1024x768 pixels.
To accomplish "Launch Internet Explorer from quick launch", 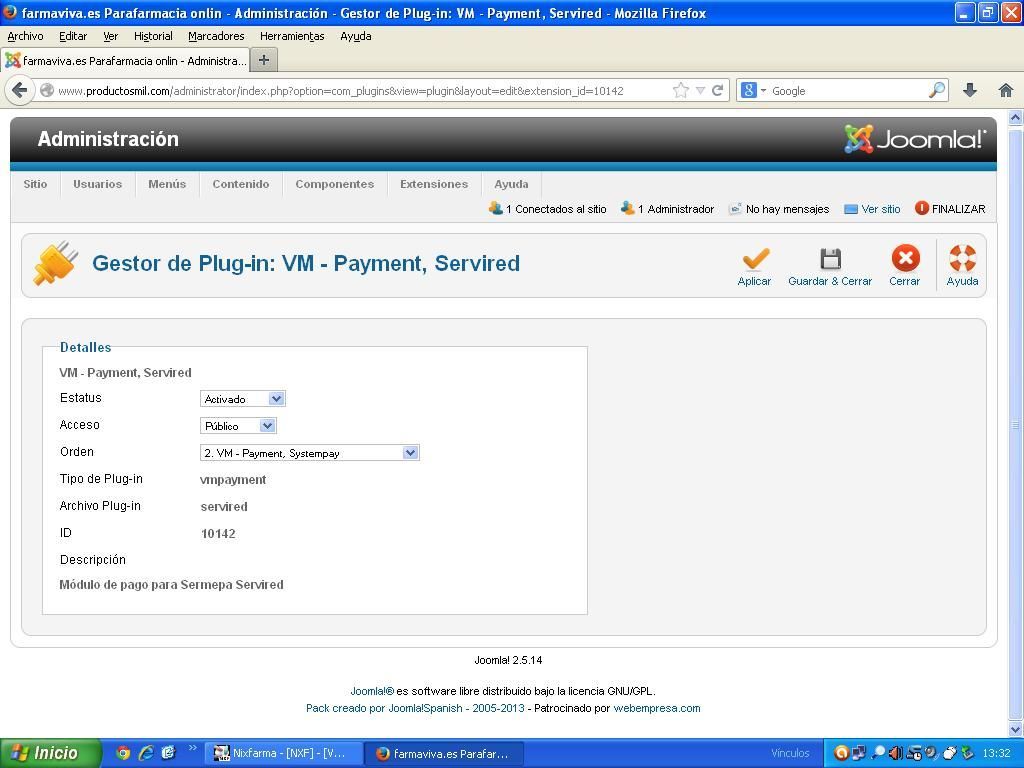I will [x=146, y=753].
